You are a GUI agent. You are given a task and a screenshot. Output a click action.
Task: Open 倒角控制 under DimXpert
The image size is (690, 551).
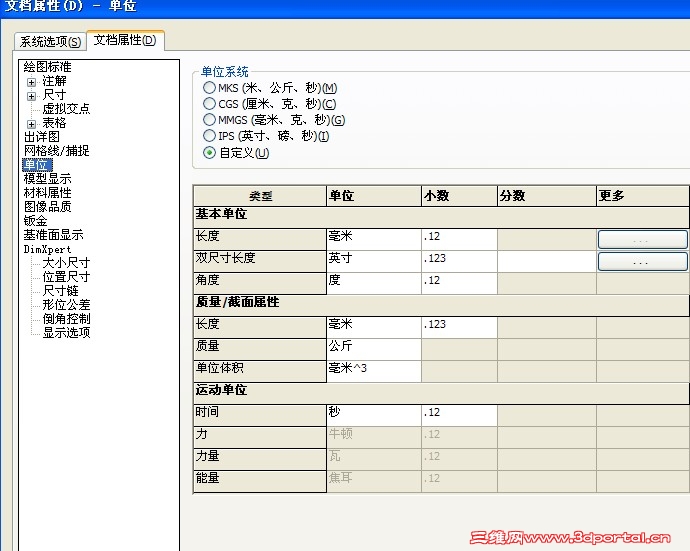pyautogui.click(x=66, y=319)
